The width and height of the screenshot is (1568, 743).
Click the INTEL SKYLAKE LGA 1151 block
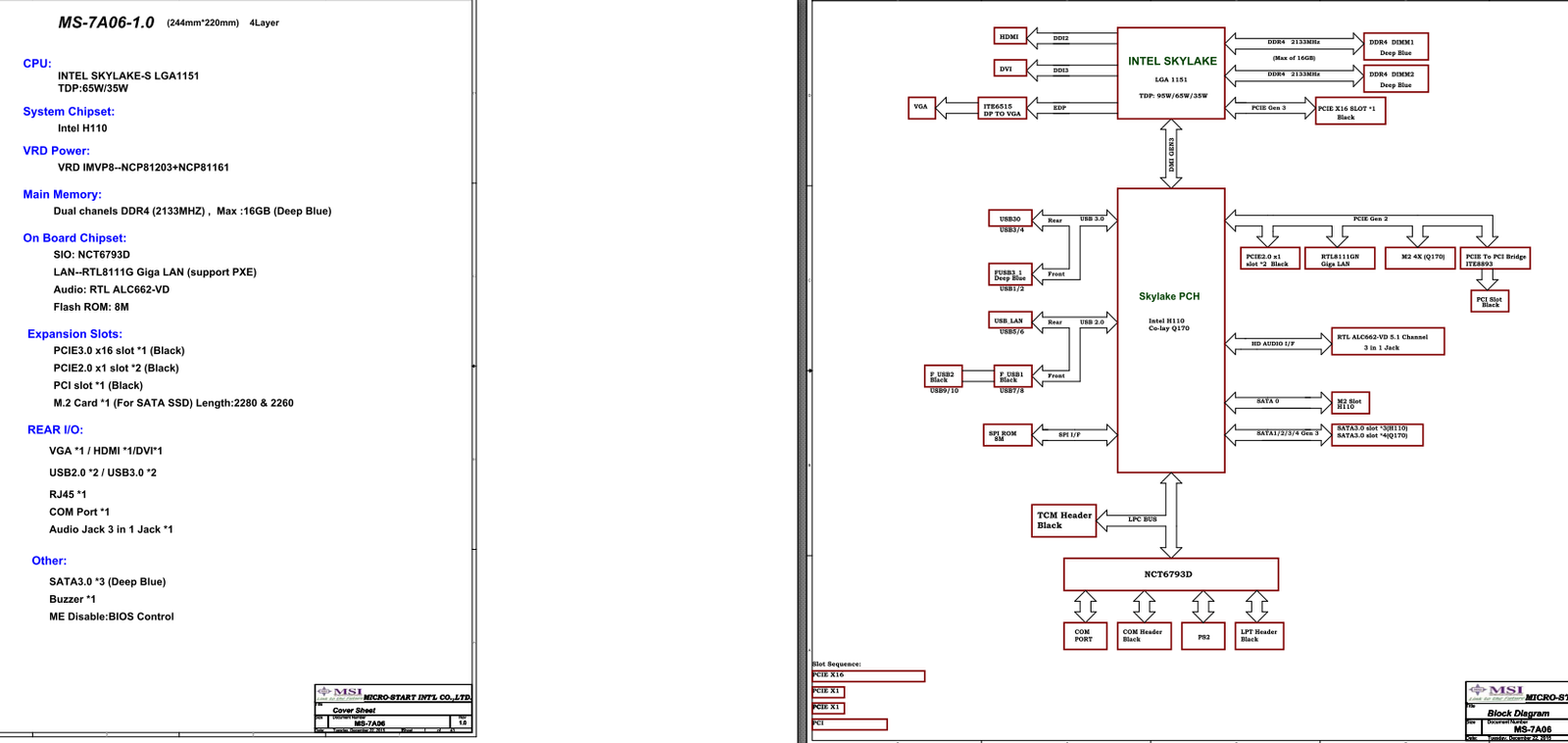coord(1171,74)
